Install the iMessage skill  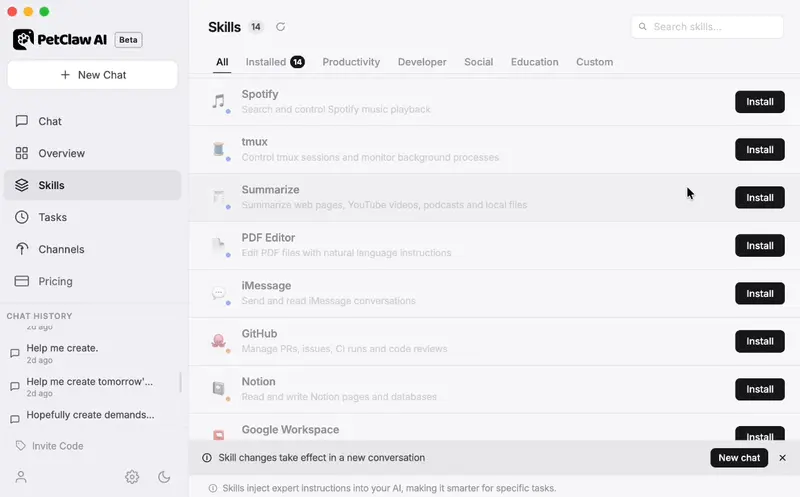click(x=760, y=293)
